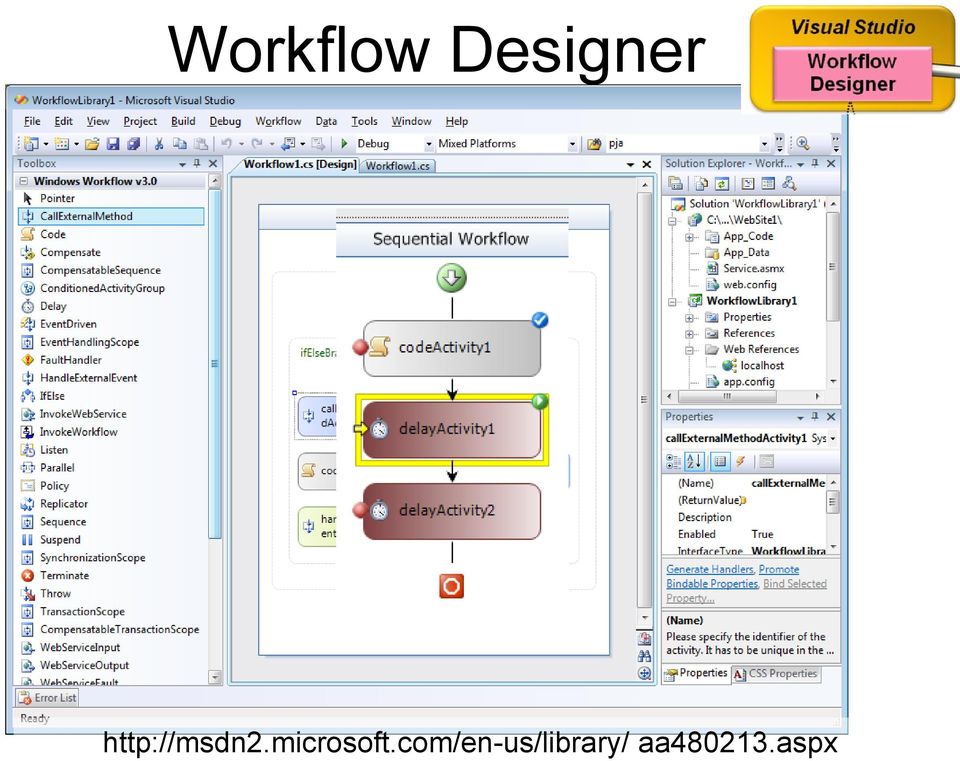The image size is (960, 761).
Task: Open the Mixed Platforms dropdown
Action: point(572,144)
